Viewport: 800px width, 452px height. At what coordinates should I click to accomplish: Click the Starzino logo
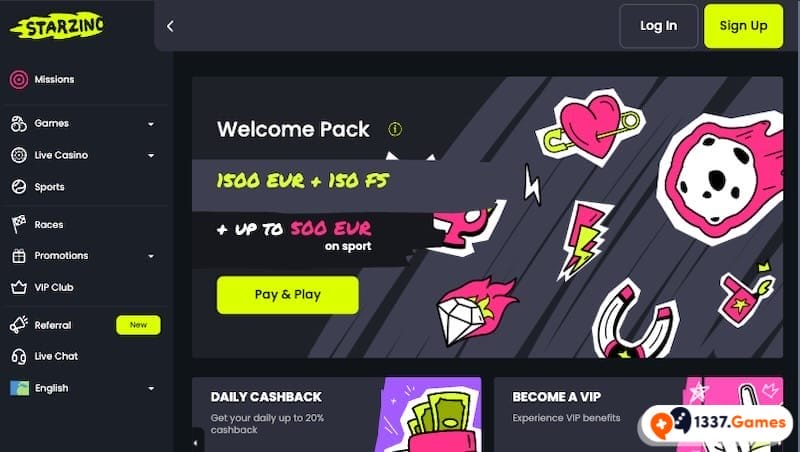point(57,26)
